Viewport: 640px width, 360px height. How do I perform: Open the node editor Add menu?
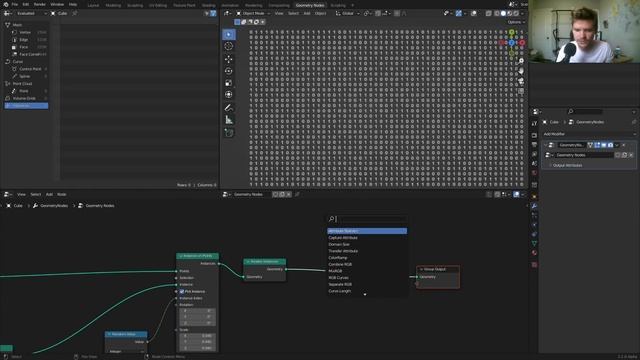pos(49,194)
